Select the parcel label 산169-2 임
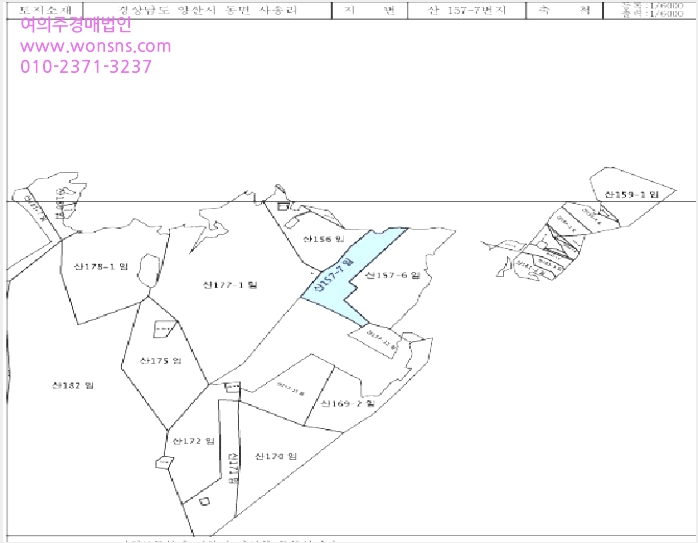The height and width of the screenshot is (543, 698). 348,404
